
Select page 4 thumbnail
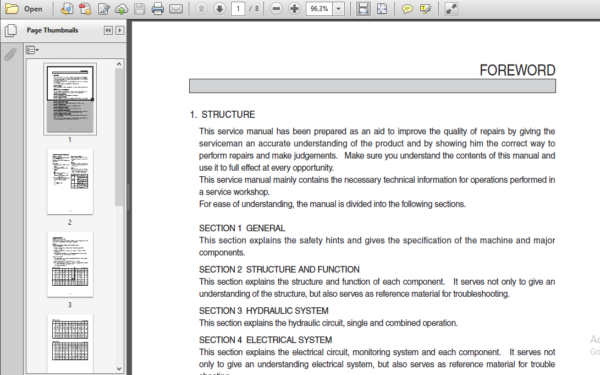70,343
